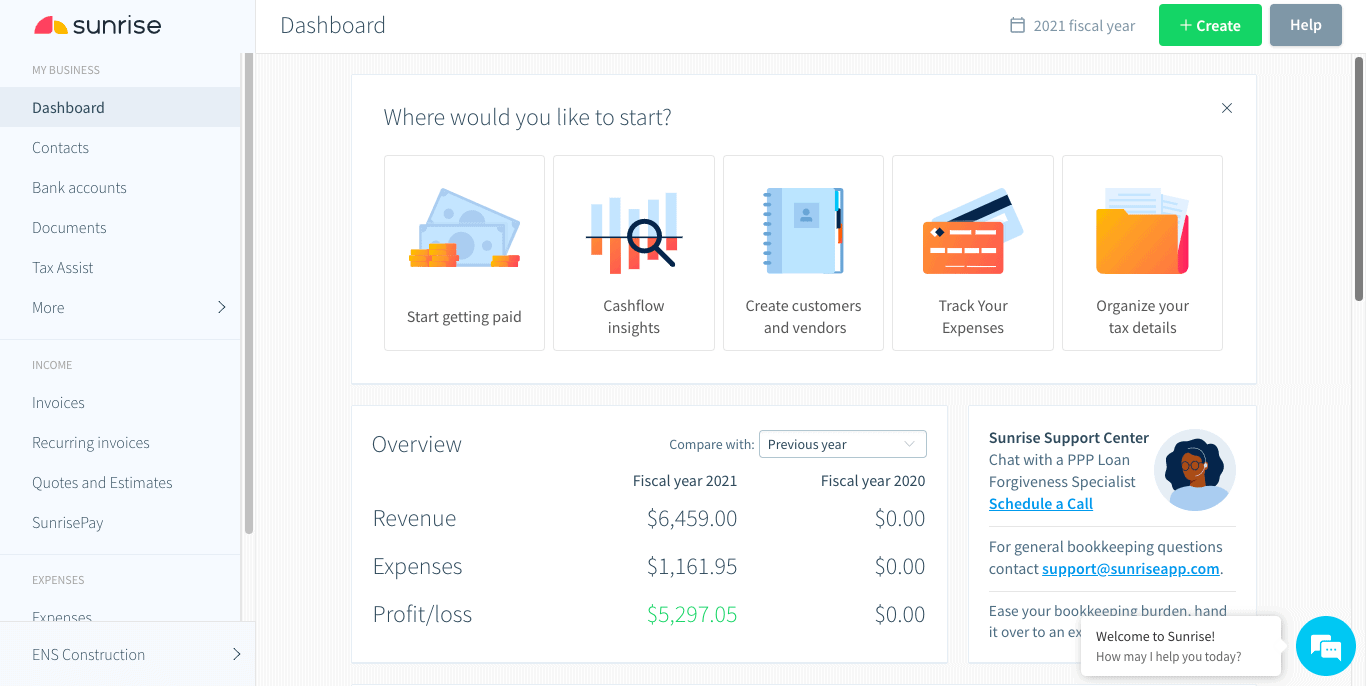The height and width of the screenshot is (686, 1366).
Task: Click the Overview heading
Action: (417, 444)
